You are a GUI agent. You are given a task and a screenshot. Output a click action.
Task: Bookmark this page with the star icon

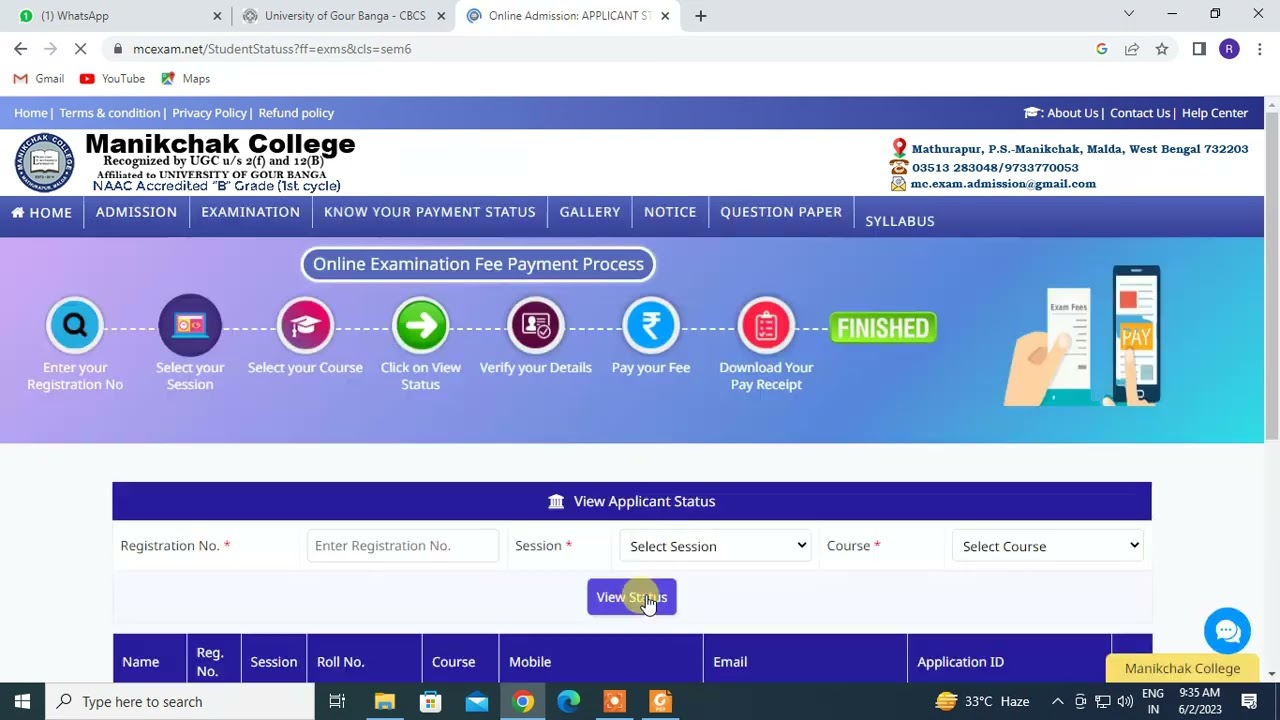[1162, 49]
